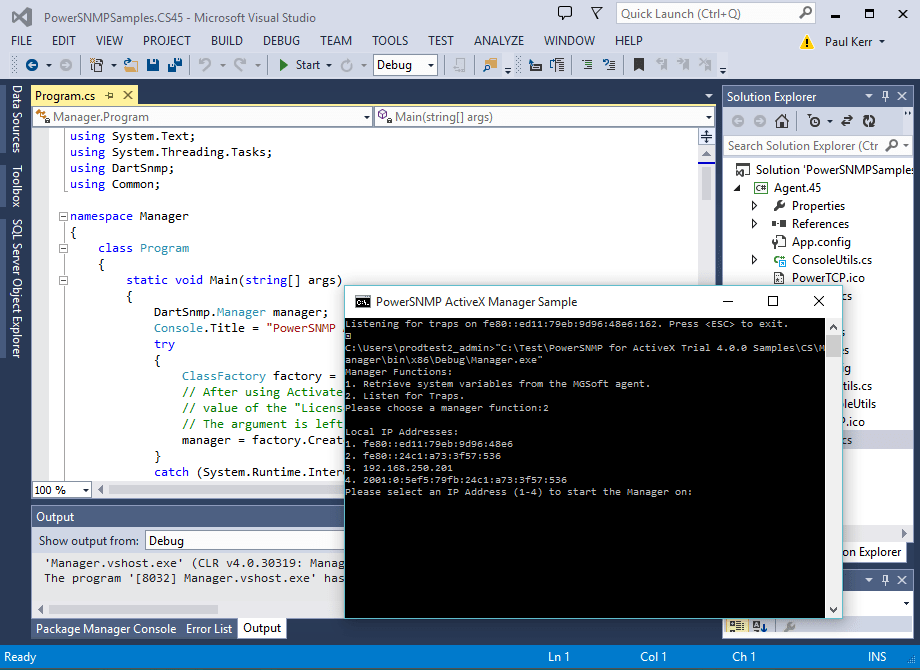Click the Save All toolbar icon
This screenshot has height=670, width=920.
click(x=174, y=65)
